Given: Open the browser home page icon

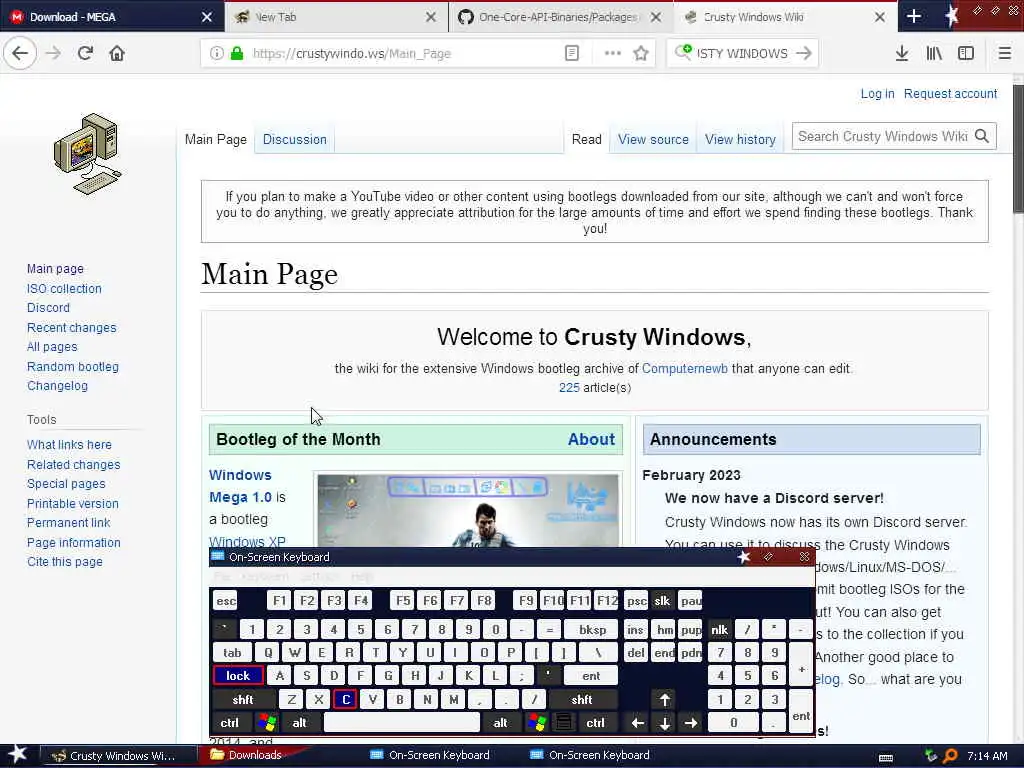Looking at the screenshot, I should (x=117, y=53).
